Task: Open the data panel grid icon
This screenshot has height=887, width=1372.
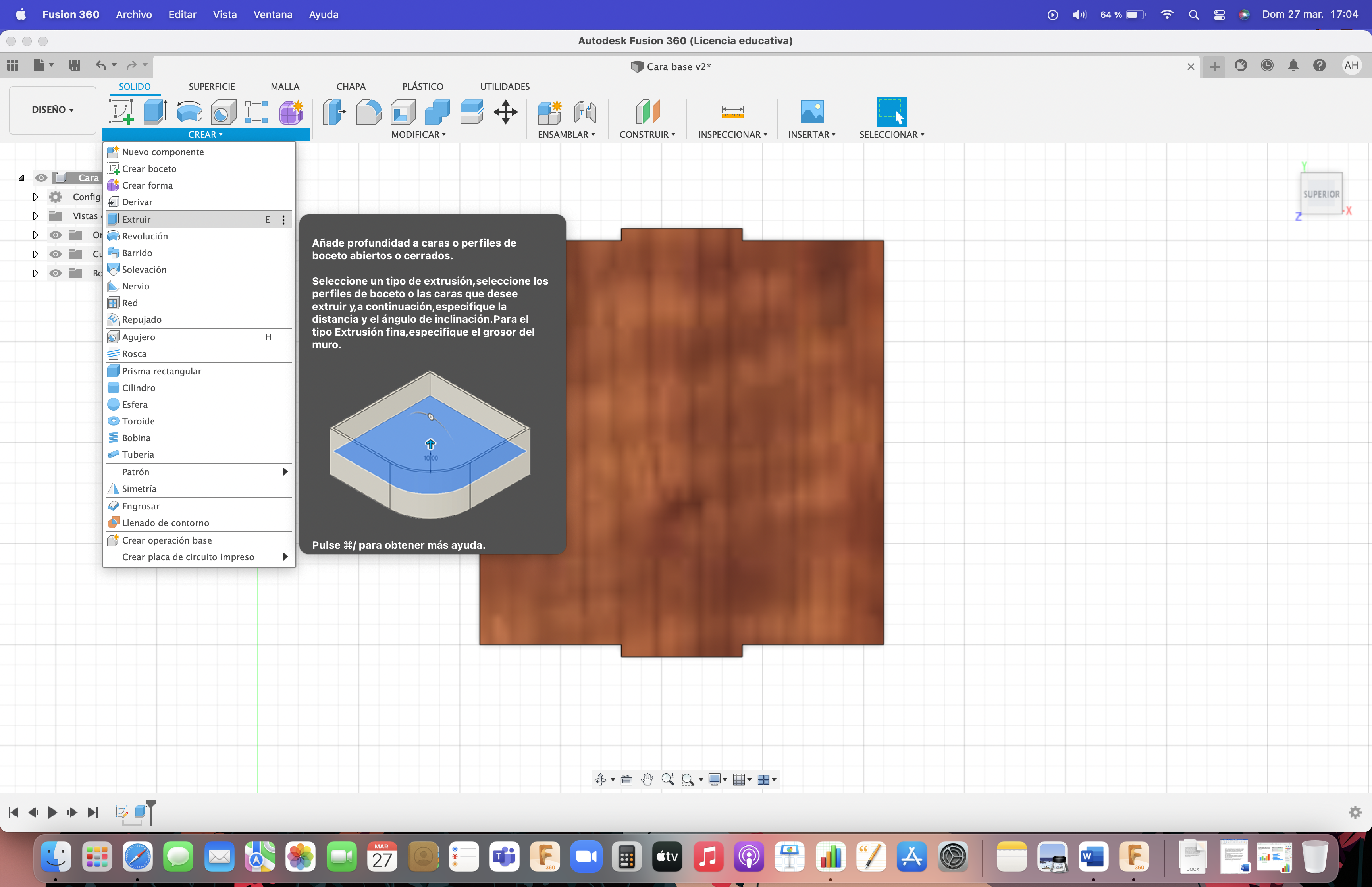Action: coord(13,65)
